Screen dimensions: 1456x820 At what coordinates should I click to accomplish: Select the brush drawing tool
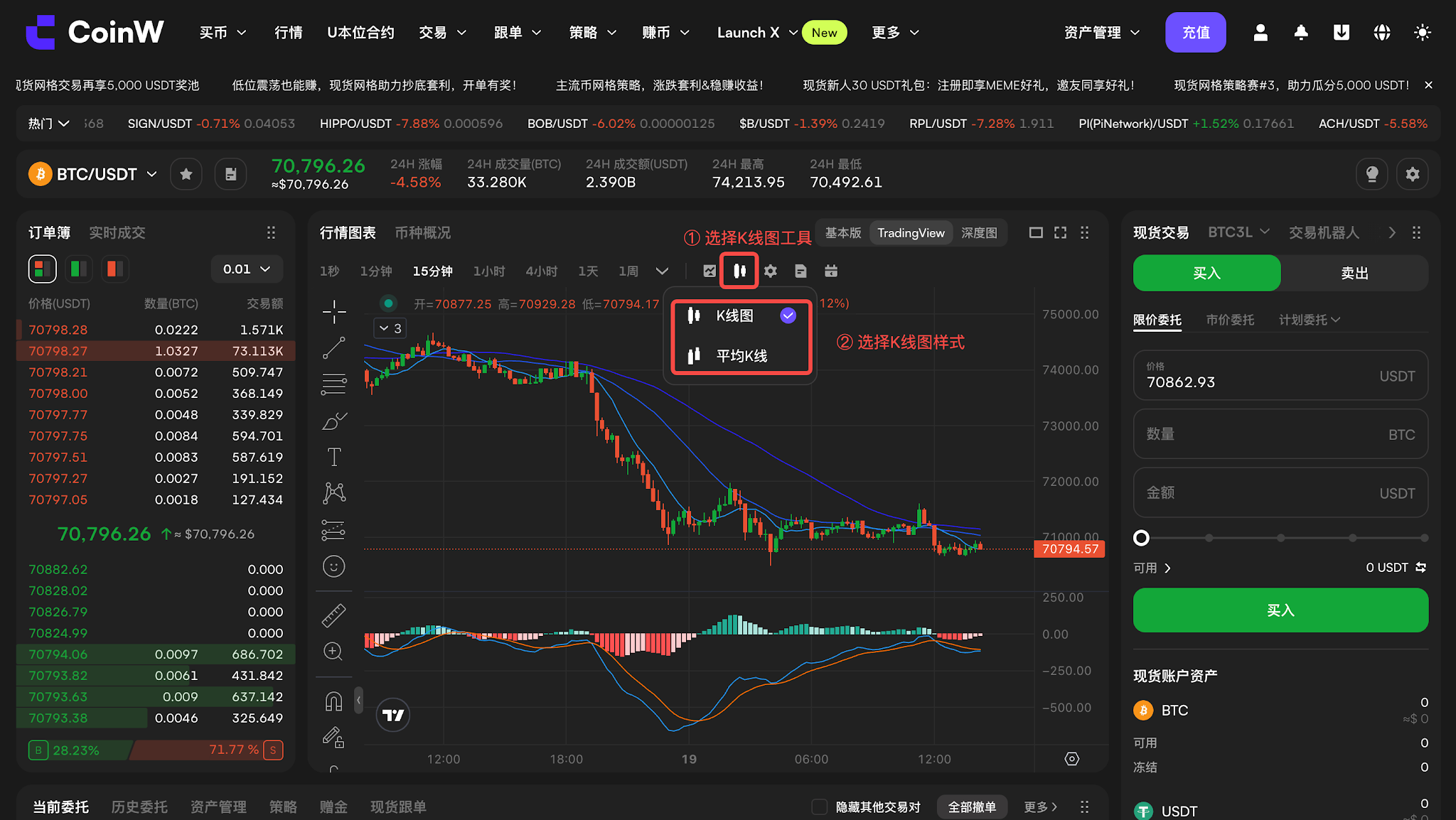click(334, 421)
